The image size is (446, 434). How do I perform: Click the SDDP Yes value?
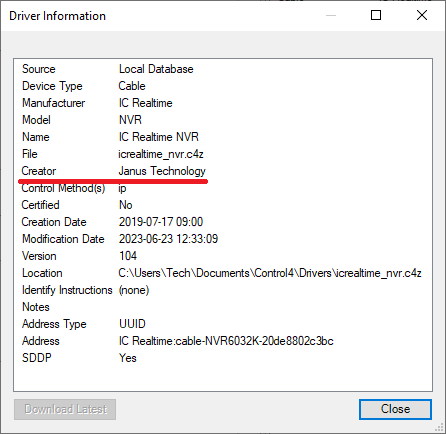[128, 358]
